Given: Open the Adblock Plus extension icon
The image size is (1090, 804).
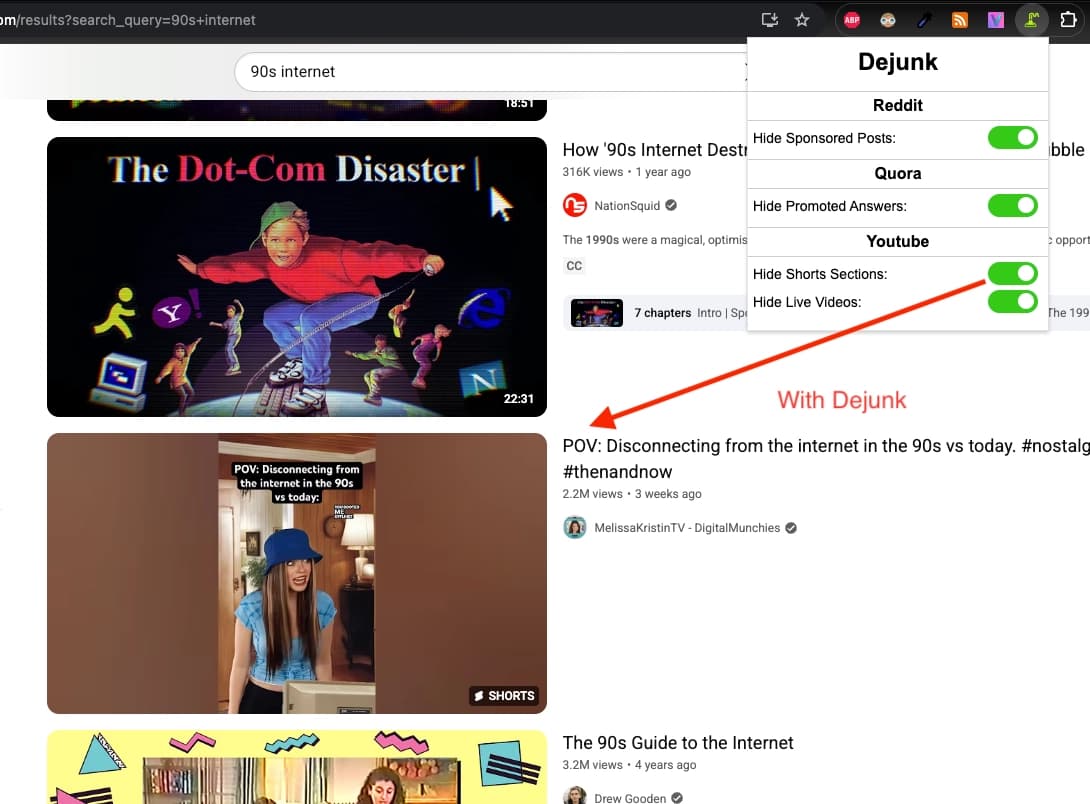Looking at the screenshot, I should point(851,19).
